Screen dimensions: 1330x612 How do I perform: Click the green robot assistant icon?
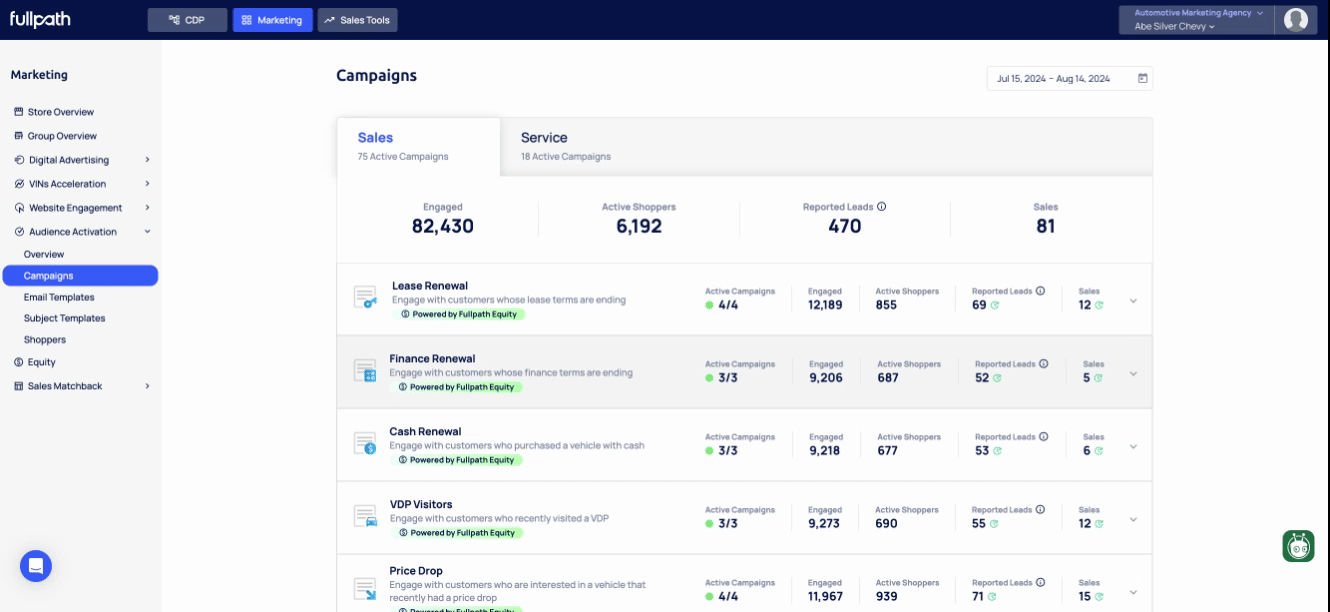coord(1298,547)
